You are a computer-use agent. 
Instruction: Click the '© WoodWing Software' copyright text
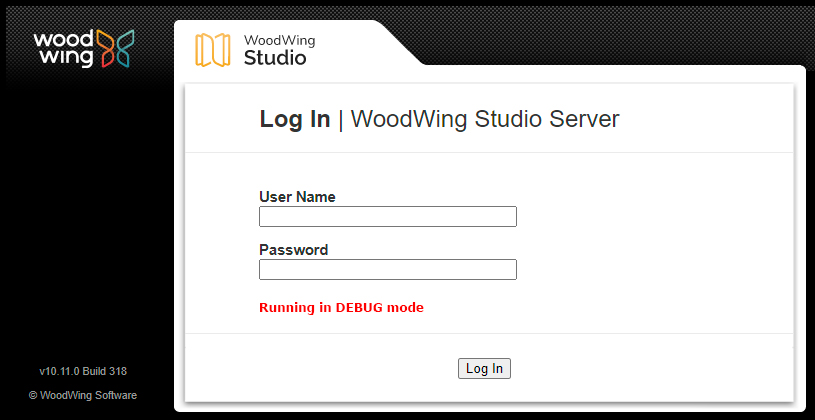(x=83, y=396)
